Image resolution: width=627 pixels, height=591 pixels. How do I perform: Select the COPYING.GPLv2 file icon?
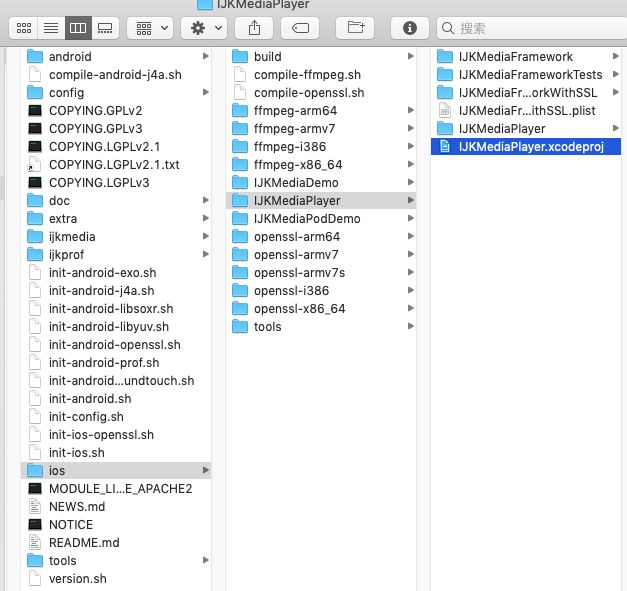coord(35,110)
